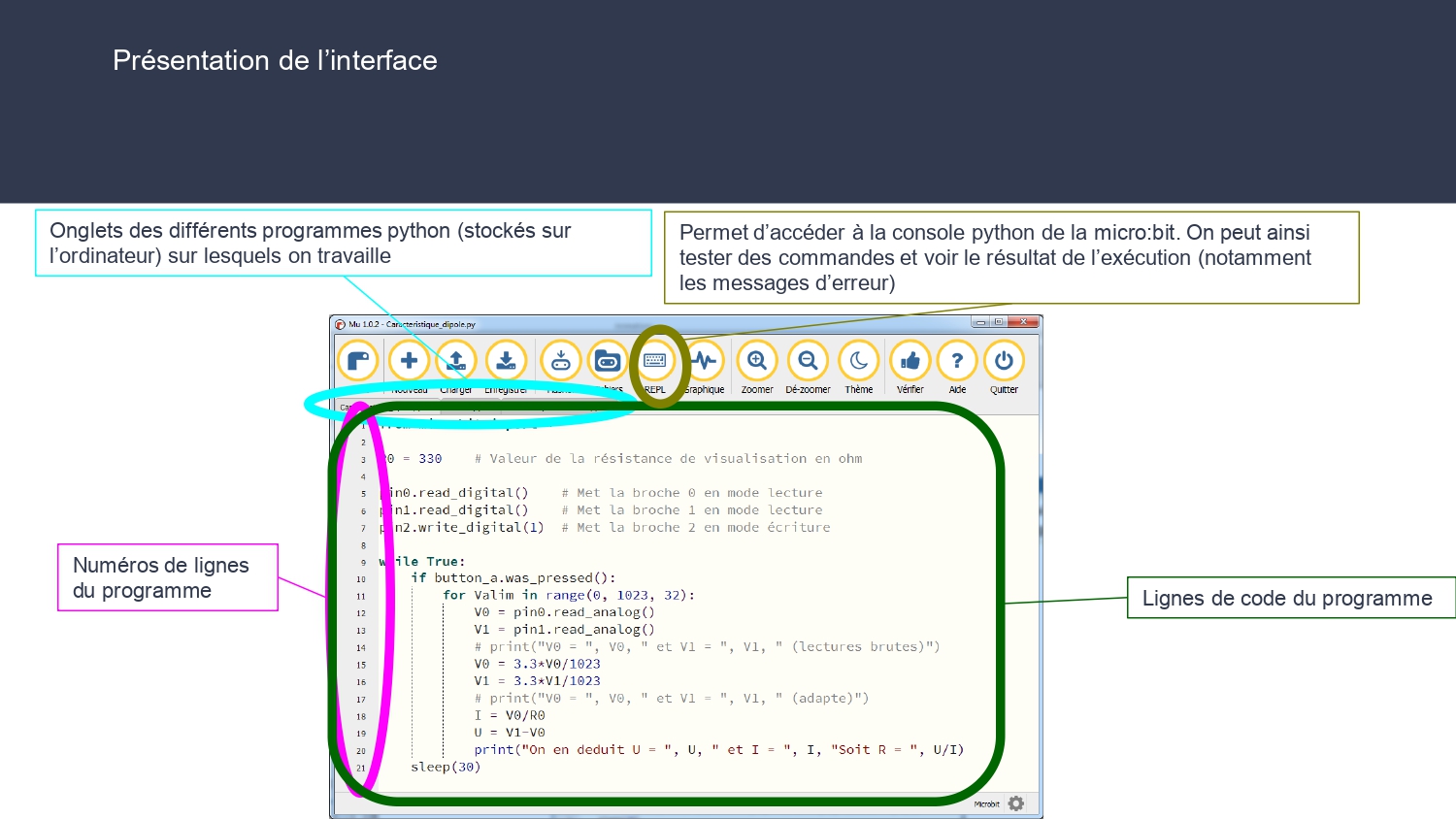The width and height of the screenshot is (1456, 819).
Task: Open settings via the gear icon
Action: (x=1016, y=803)
